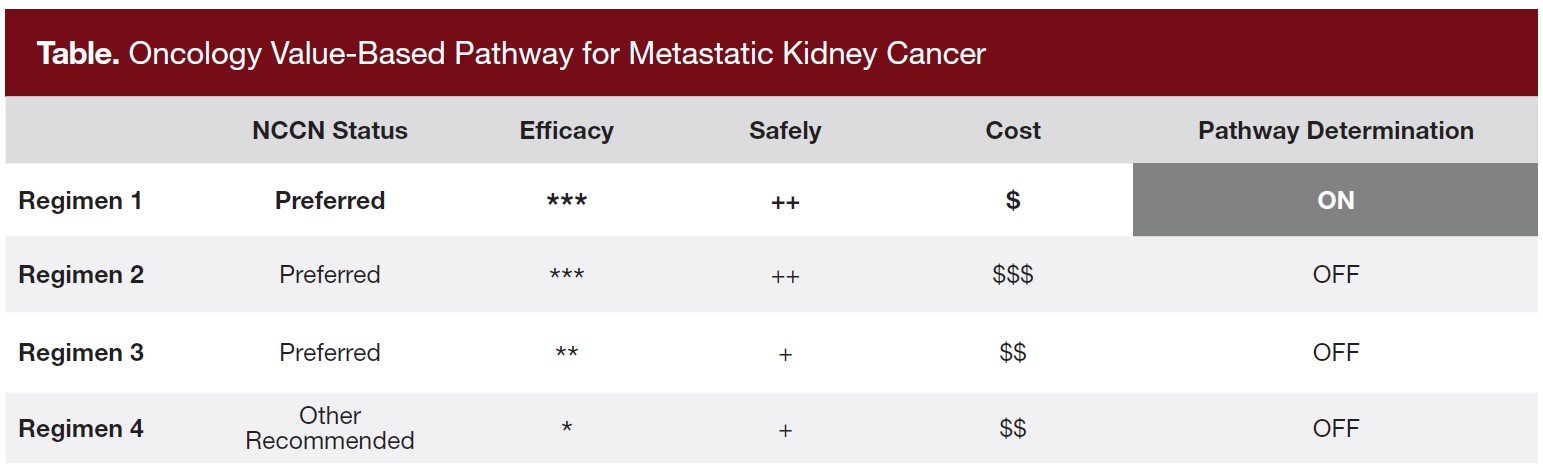
Task: Click the Cost column header
Action: click(1013, 131)
